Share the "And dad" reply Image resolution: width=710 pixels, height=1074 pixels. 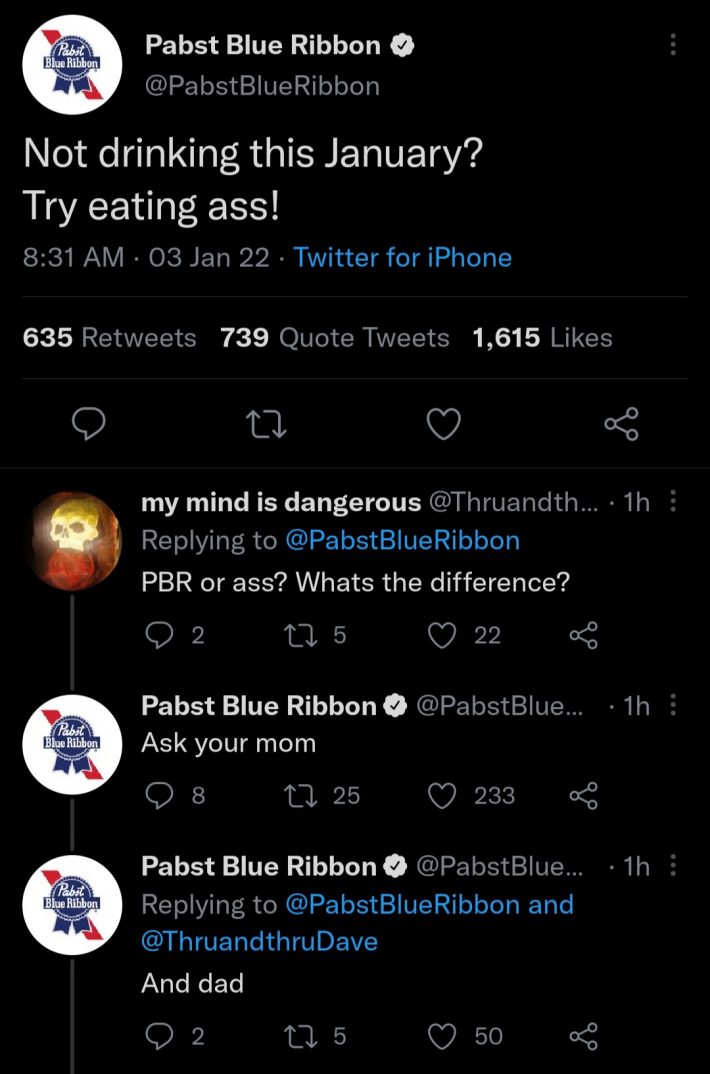[x=582, y=1036]
